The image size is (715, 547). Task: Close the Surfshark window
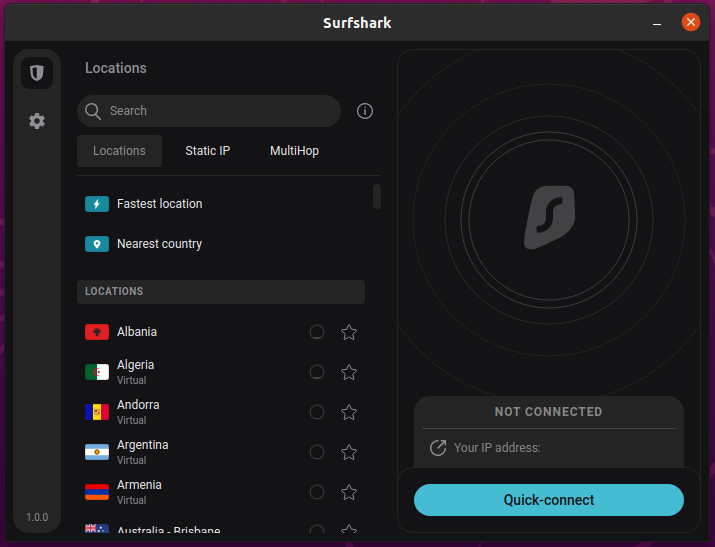(x=691, y=22)
